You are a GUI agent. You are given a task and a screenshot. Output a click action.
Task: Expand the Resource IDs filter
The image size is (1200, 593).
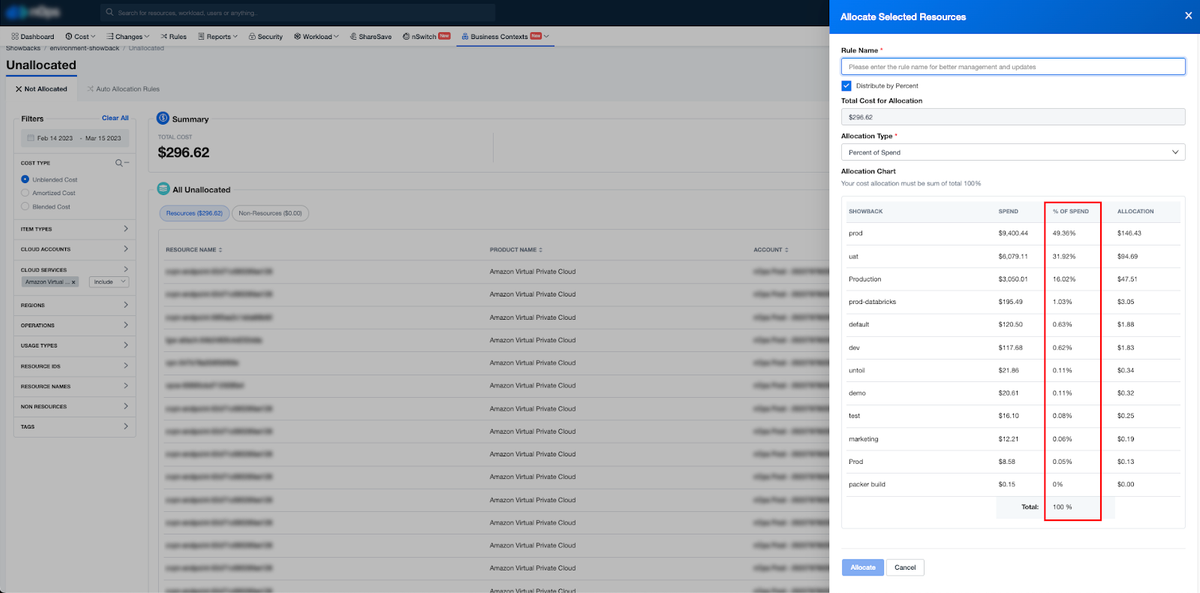tap(75, 366)
